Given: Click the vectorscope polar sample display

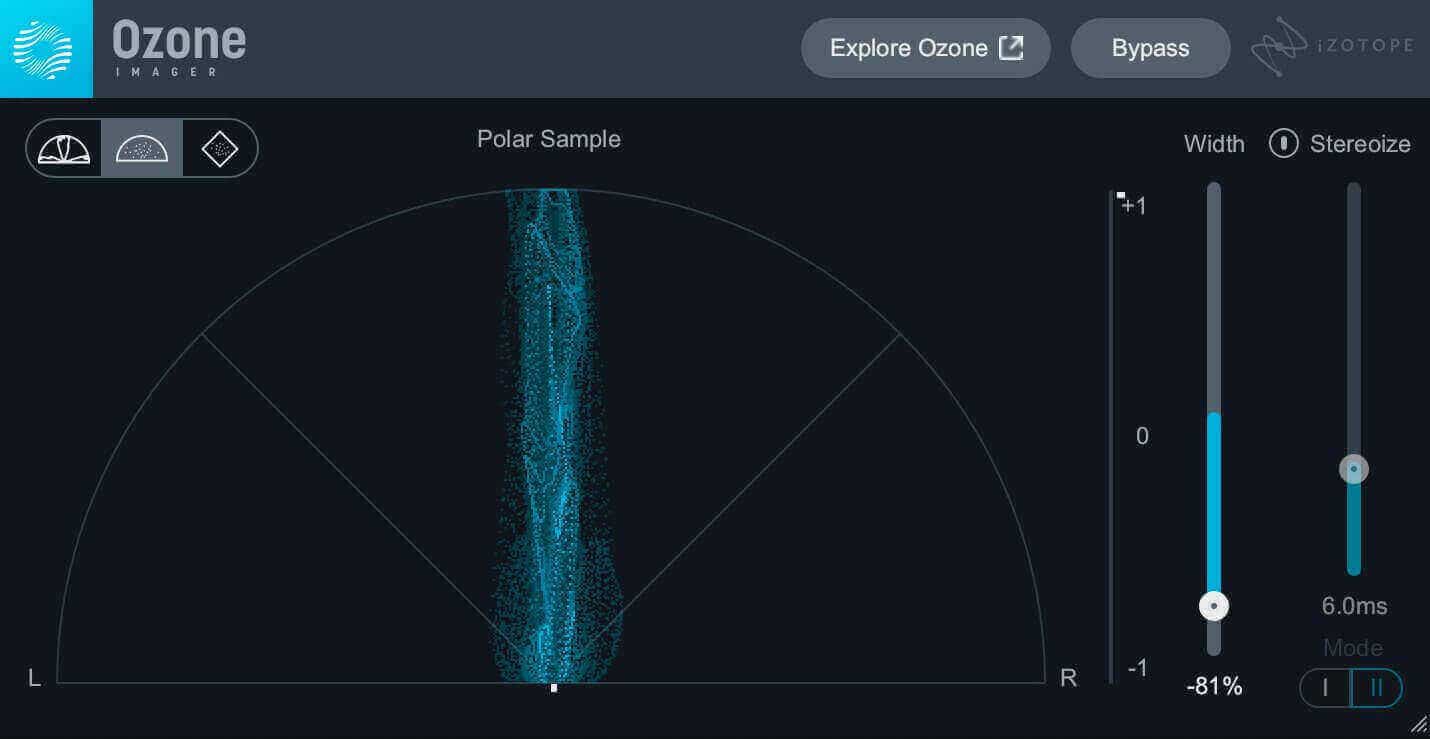Looking at the screenshot, I should (x=551, y=436).
